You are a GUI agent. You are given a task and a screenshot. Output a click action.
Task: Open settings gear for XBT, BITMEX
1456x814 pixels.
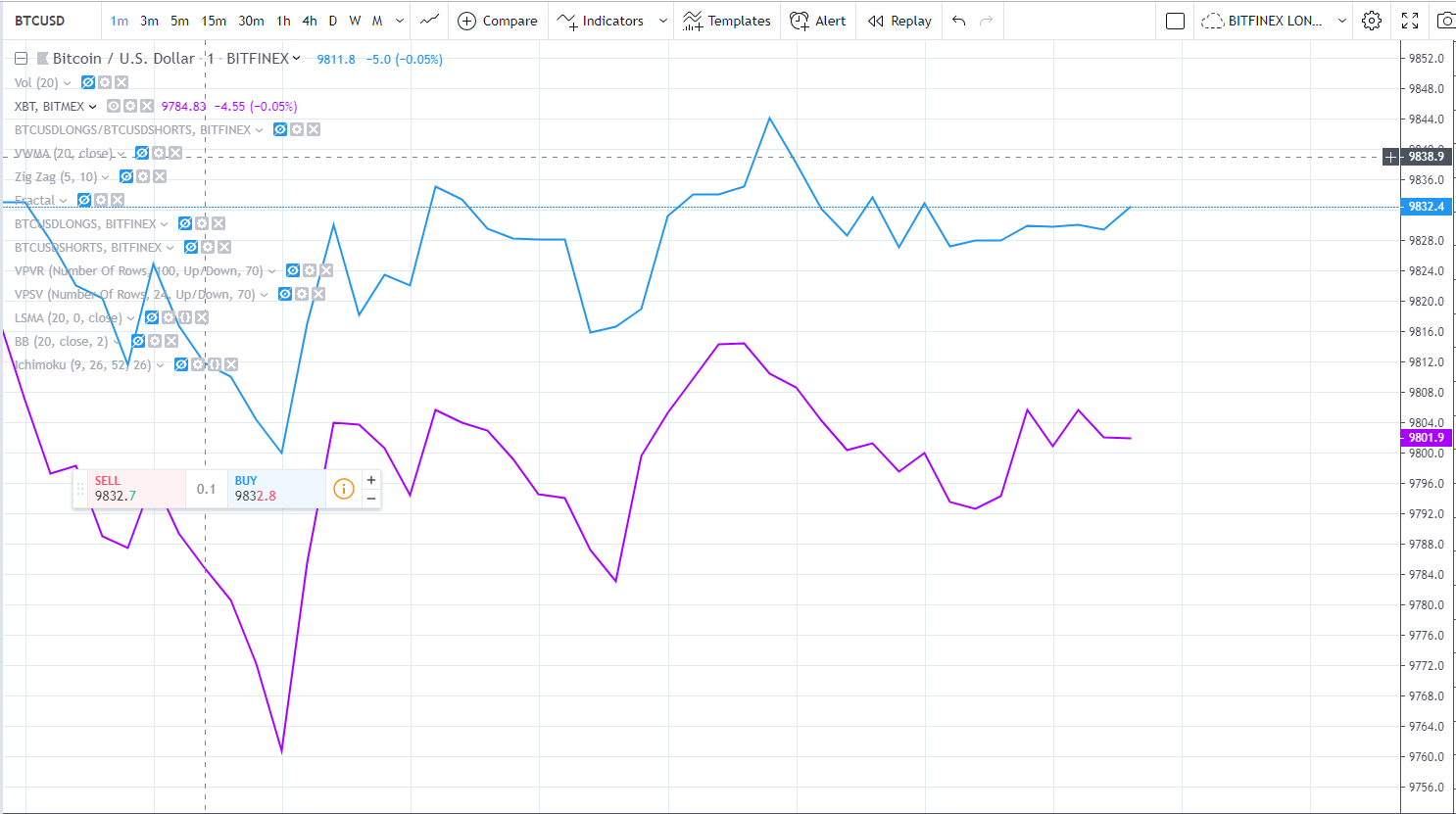pyautogui.click(x=130, y=106)
